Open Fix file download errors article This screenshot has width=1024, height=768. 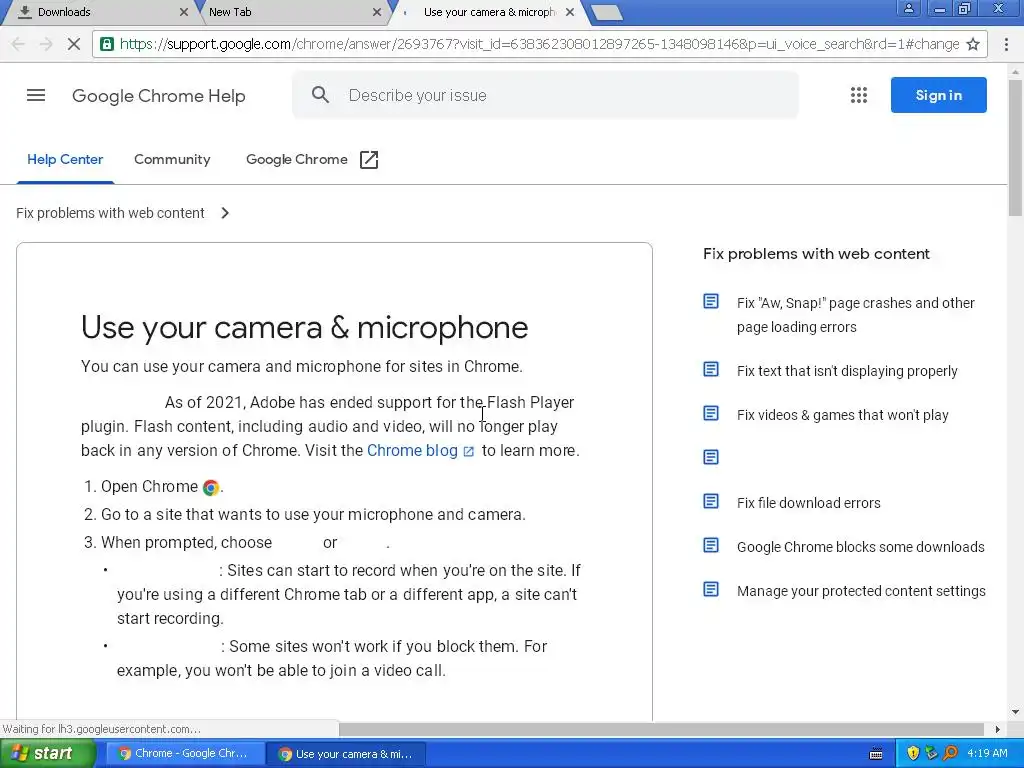point(808,503)
